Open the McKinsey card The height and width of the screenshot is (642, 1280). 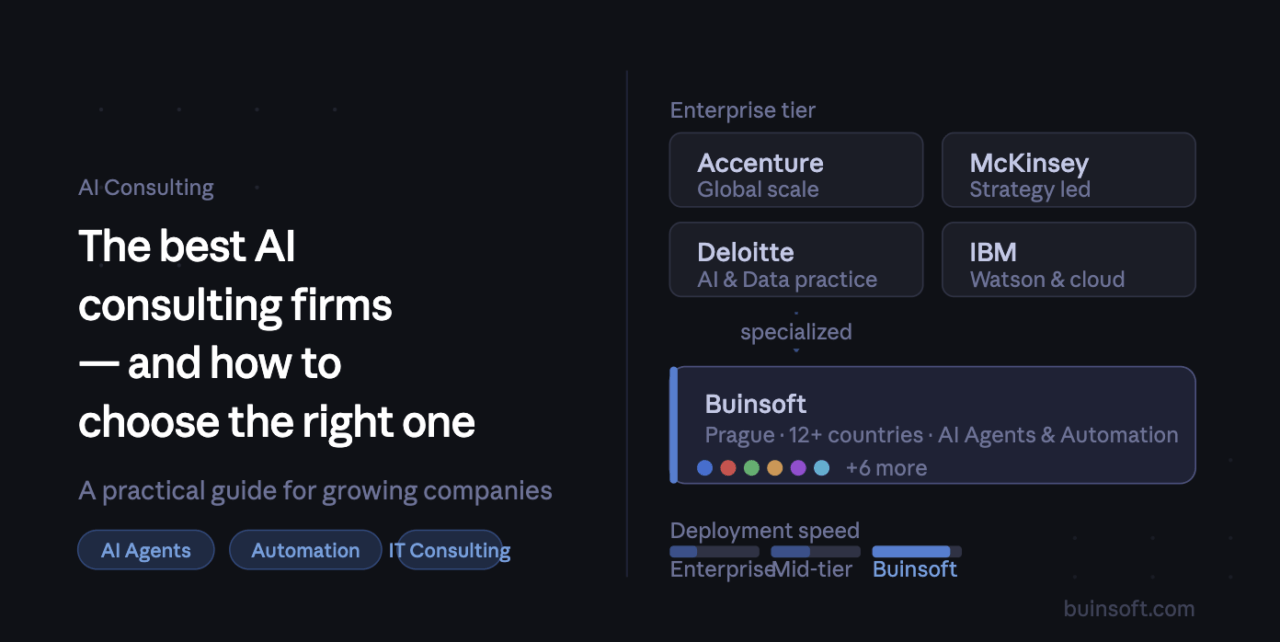(1068, 170)
